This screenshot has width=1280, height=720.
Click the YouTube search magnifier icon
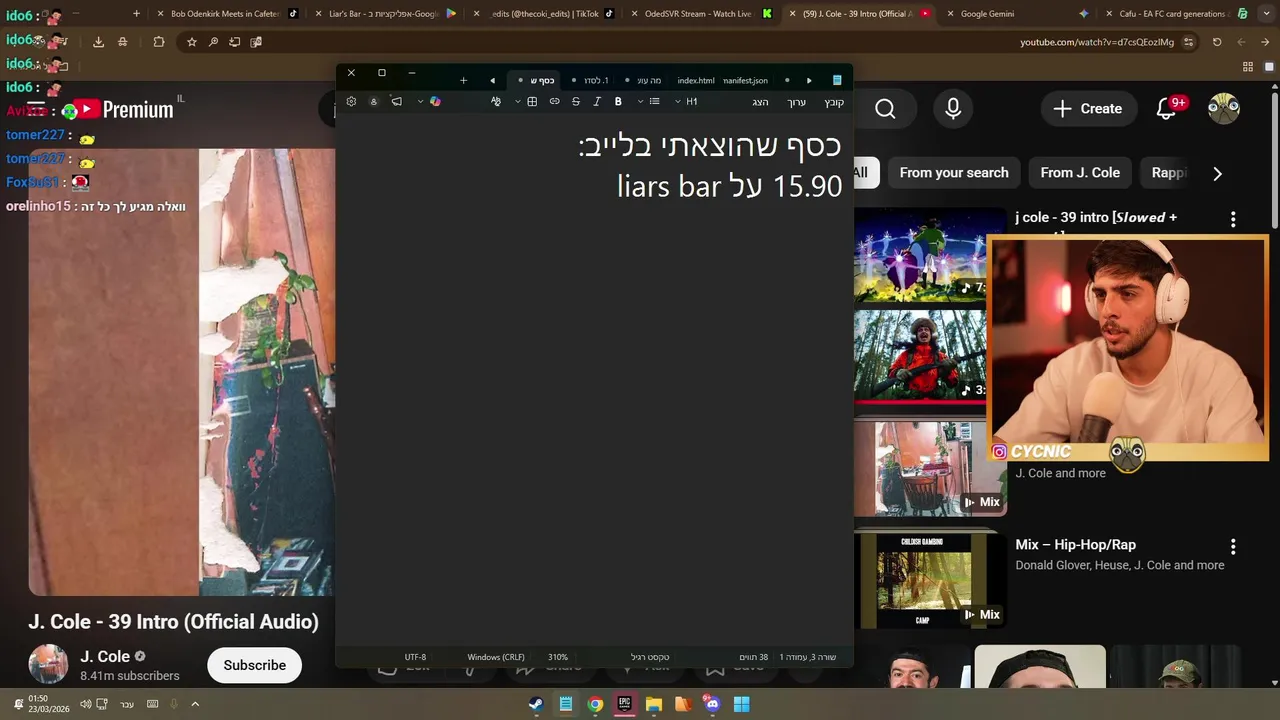pyautogui.click(x=885, y=109)
